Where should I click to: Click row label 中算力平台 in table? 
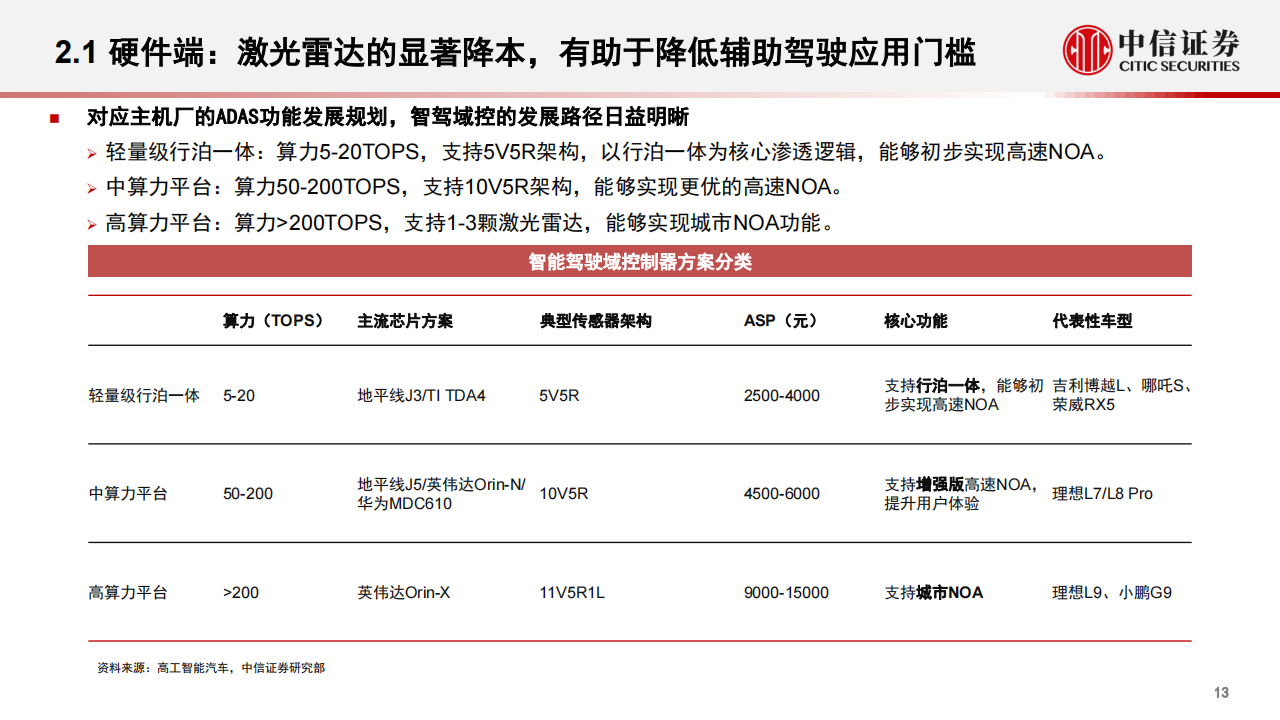point(128,493)
